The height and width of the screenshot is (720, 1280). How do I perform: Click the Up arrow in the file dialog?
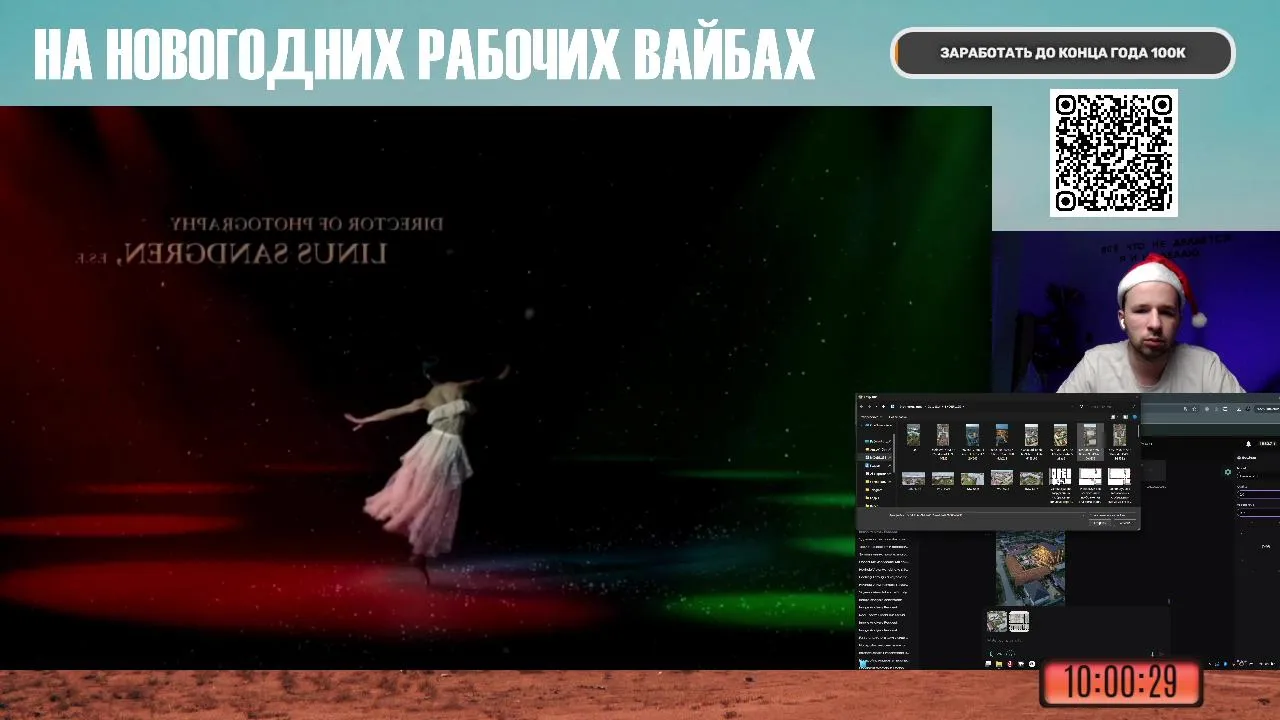click(x=883, y=406)
